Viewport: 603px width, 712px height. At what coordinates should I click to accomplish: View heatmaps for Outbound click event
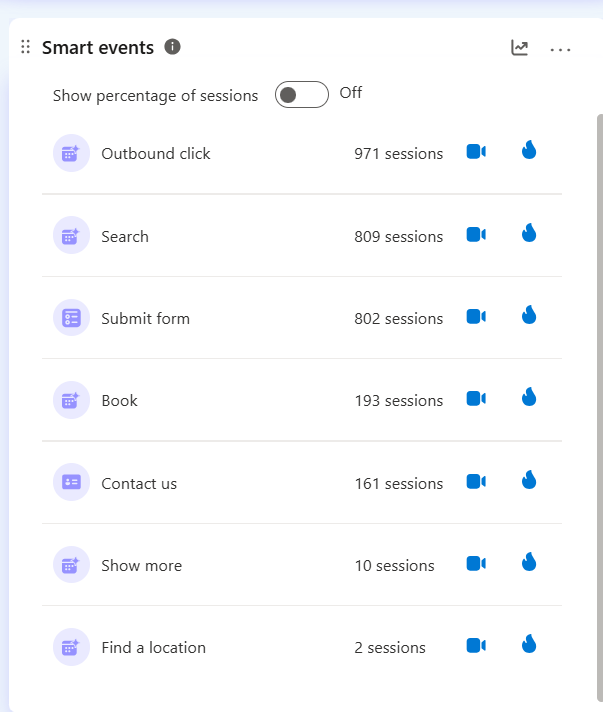coord(529,151)
